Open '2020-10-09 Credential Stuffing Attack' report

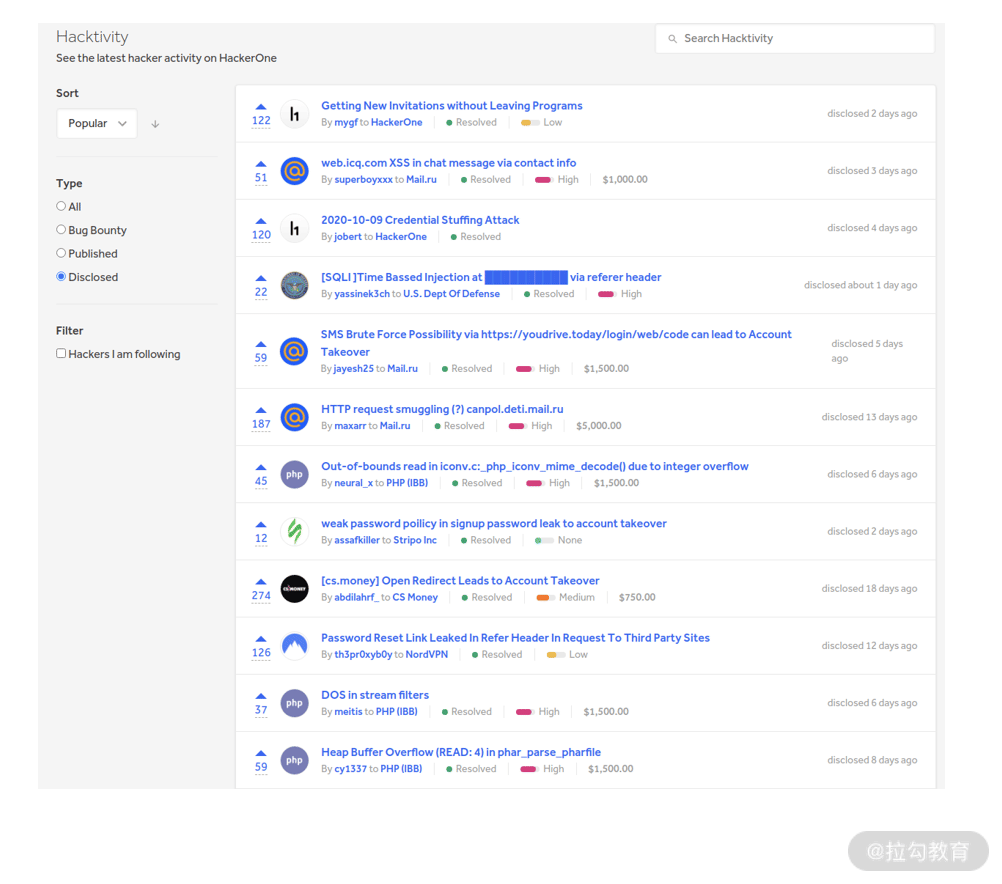coord(420,220)
